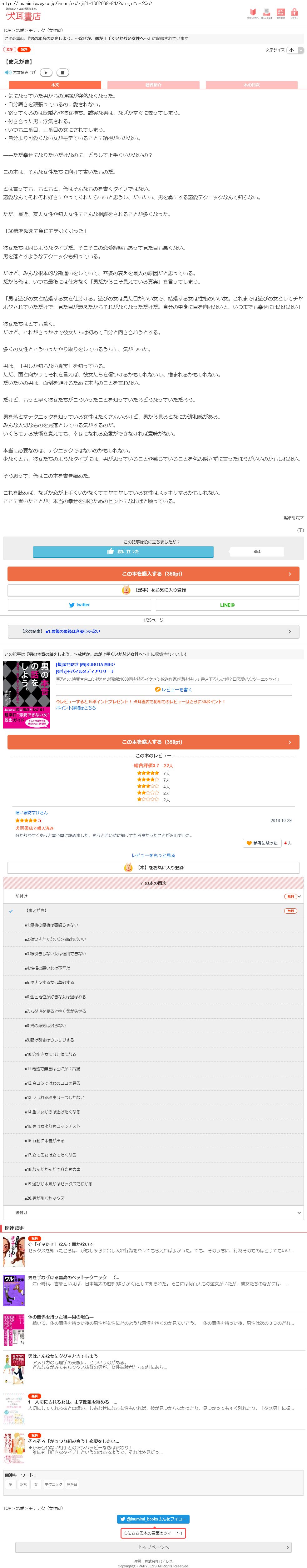Share the article via LINE@ button

(x=227, y=605)
